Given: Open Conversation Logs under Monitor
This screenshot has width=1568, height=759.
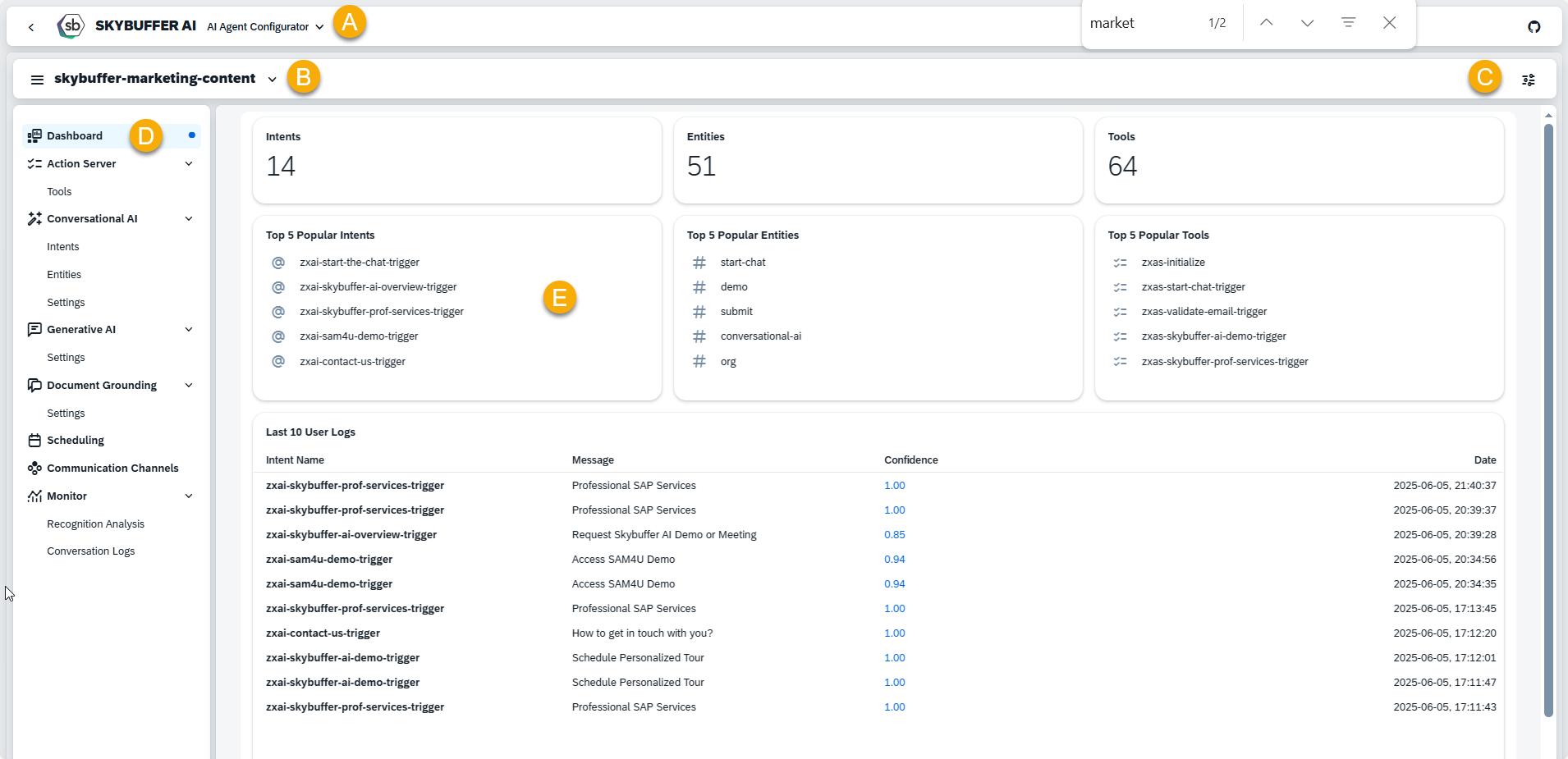Looking at the screenshot, I should click(x=91, y=551).
